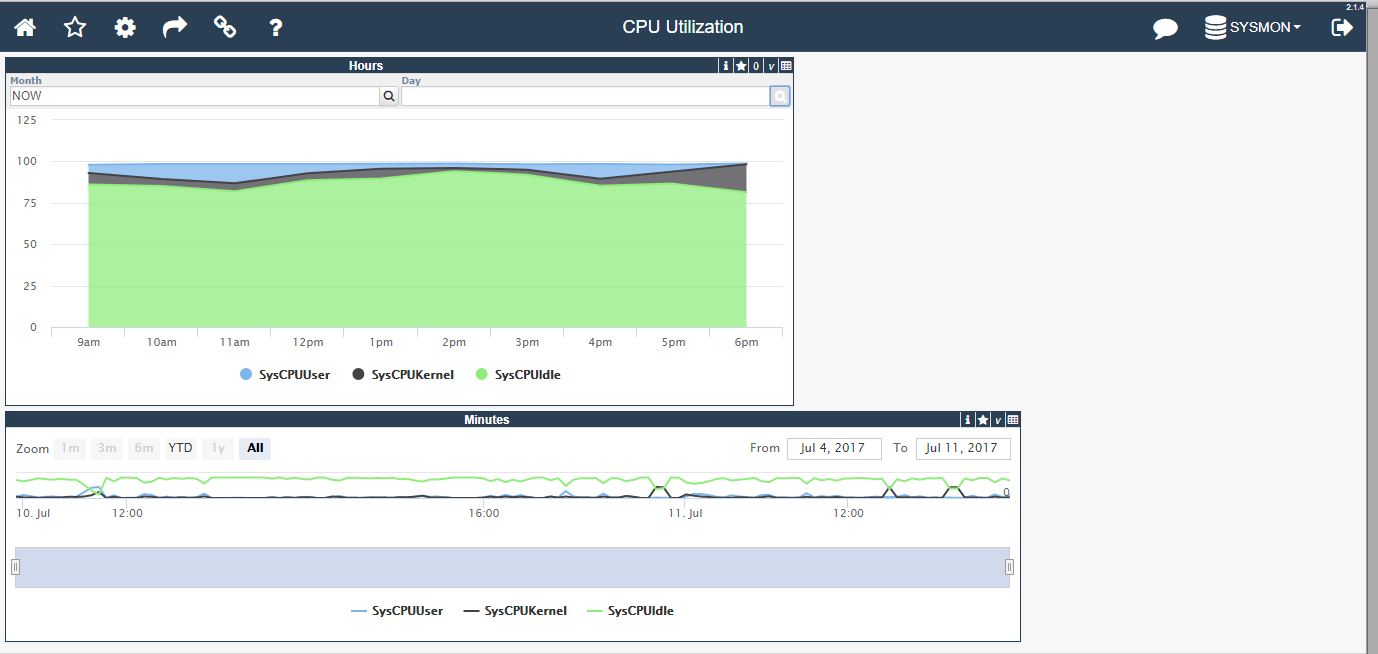The height and width of the screenshot is (654, 1378).
Task: Click the database icon beside SYSMON
Action: point(1215,27)
